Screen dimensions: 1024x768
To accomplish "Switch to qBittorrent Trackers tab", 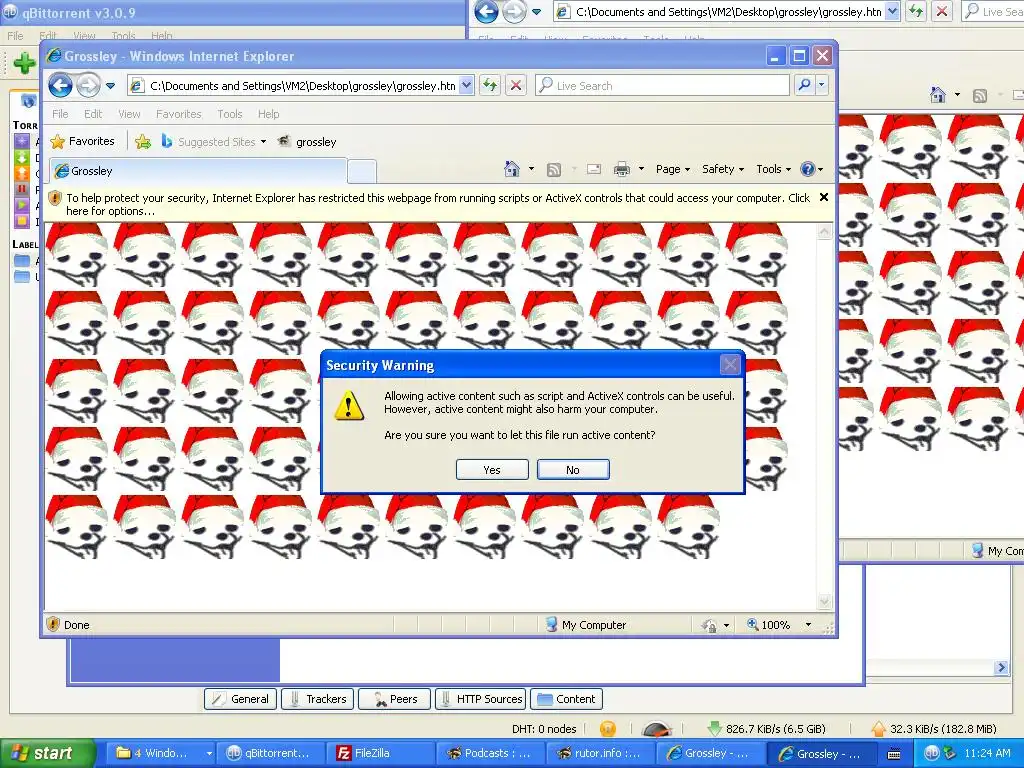I will 318,699.
